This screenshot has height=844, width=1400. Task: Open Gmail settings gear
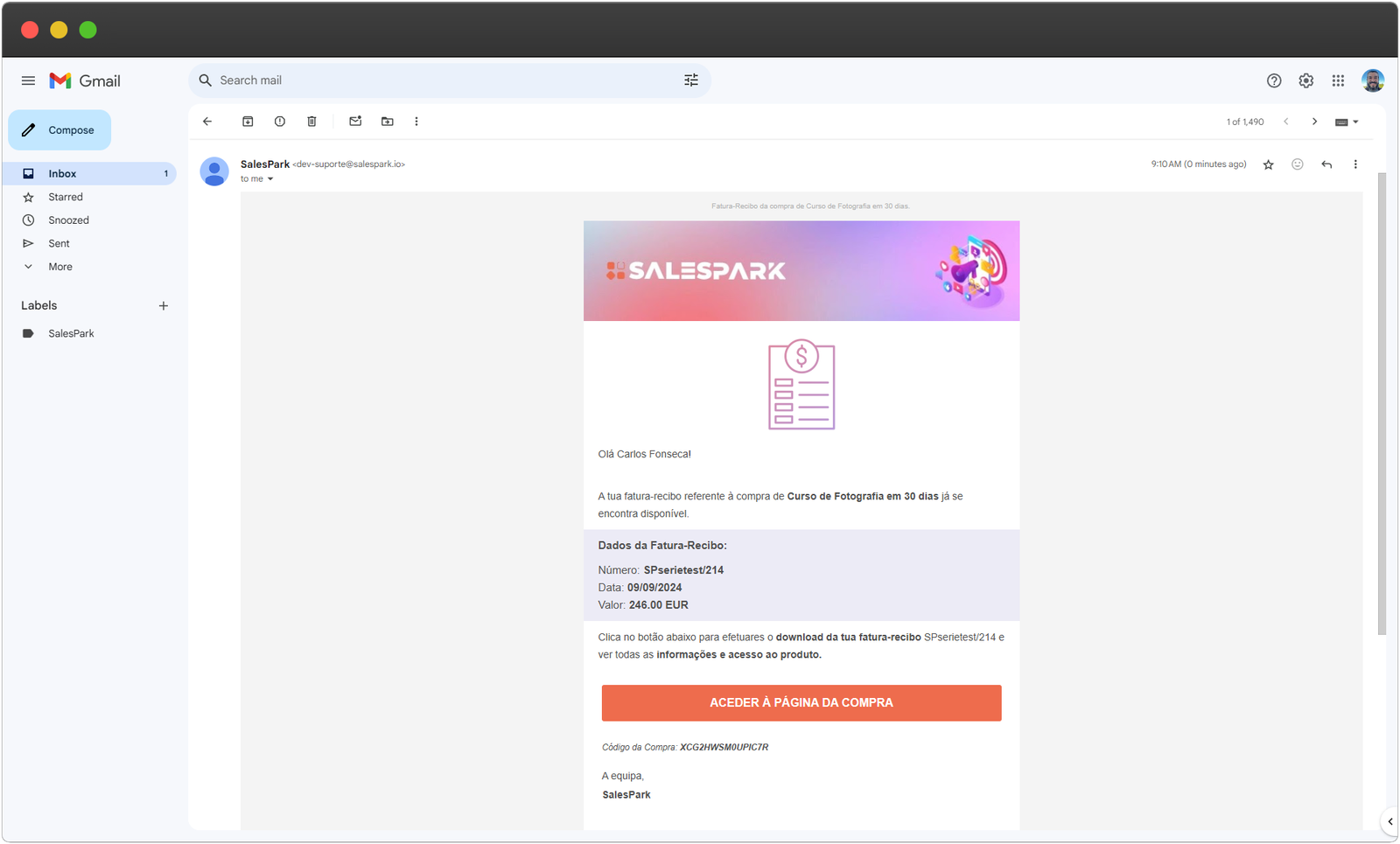click(1305, 80)
